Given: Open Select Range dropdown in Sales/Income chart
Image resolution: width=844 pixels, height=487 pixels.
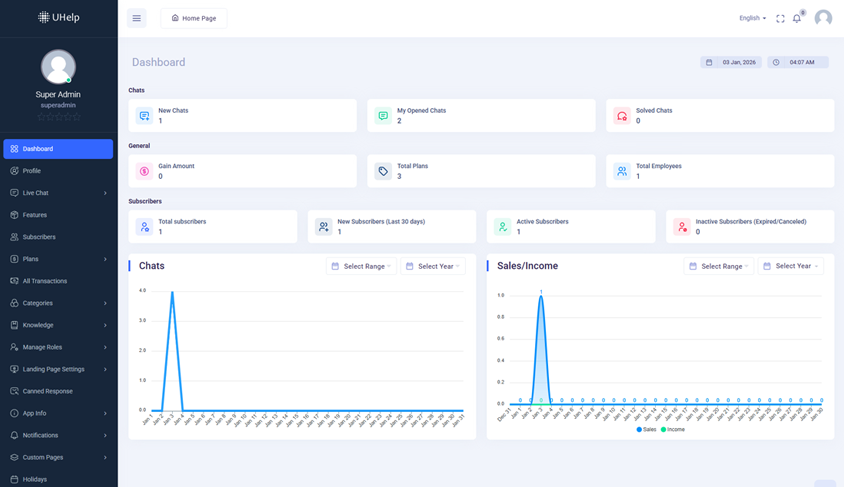Looking at the screenshot, I should click(x=720, y=266).
